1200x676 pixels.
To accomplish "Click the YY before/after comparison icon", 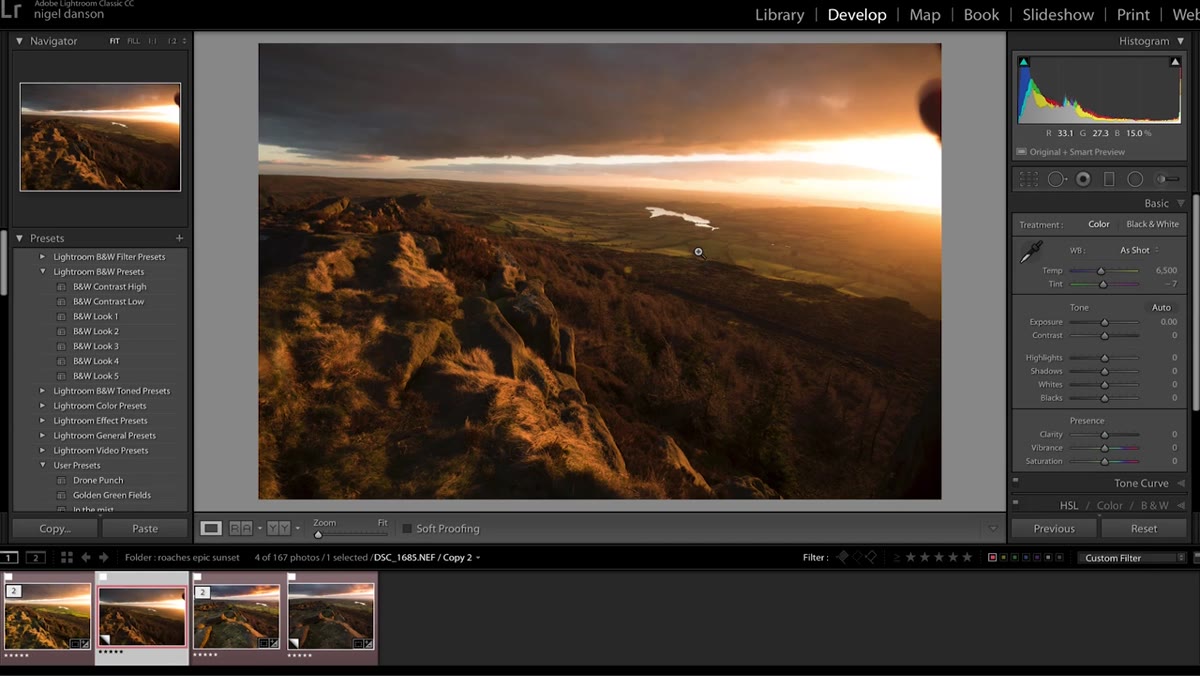I will tap(279, 528).
